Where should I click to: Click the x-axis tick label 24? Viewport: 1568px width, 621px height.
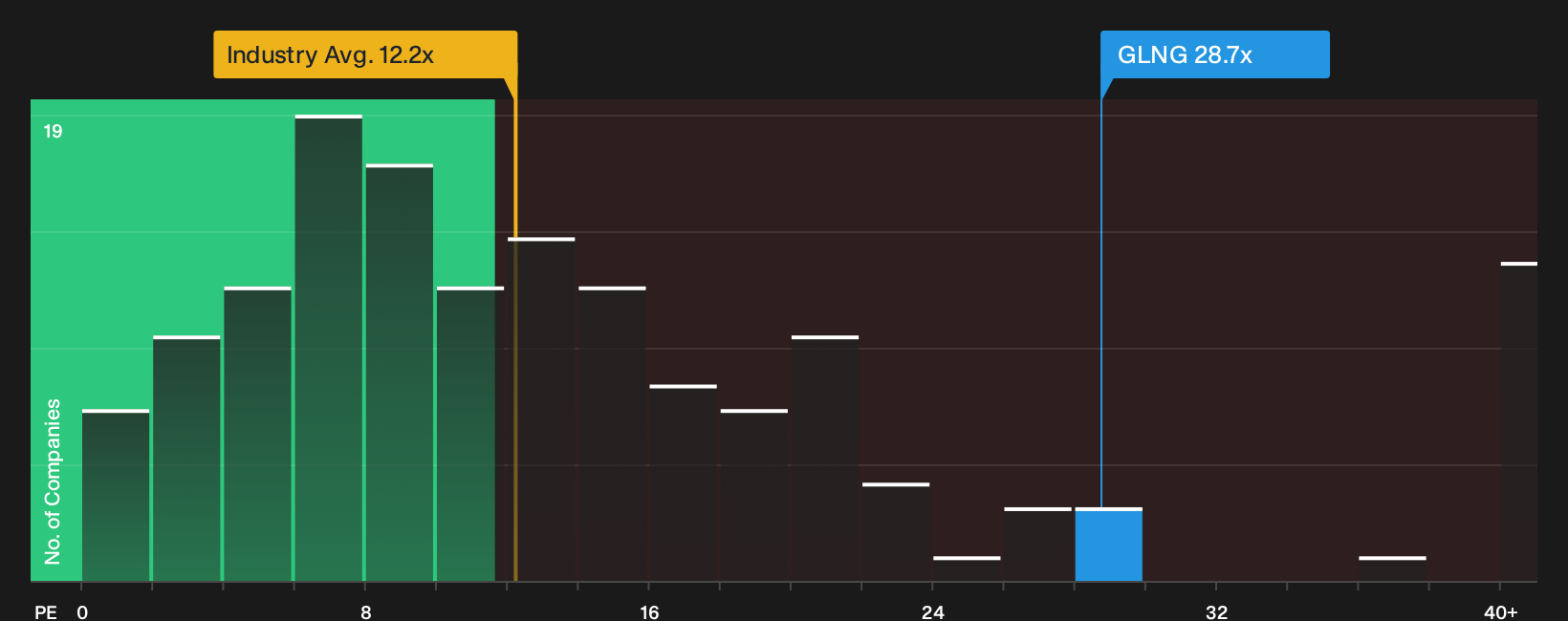pos(933,612)
